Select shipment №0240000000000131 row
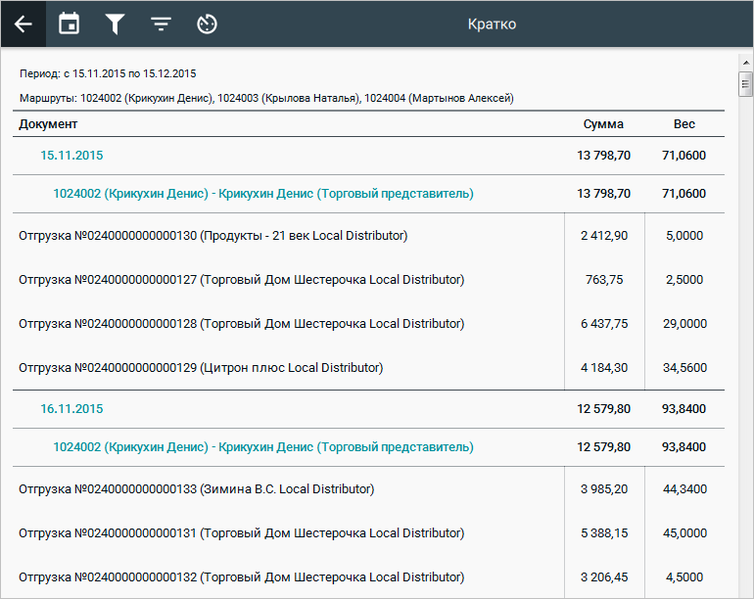This screenshot has height=599, width=754. pyautogui.click(x=241, y=534)
